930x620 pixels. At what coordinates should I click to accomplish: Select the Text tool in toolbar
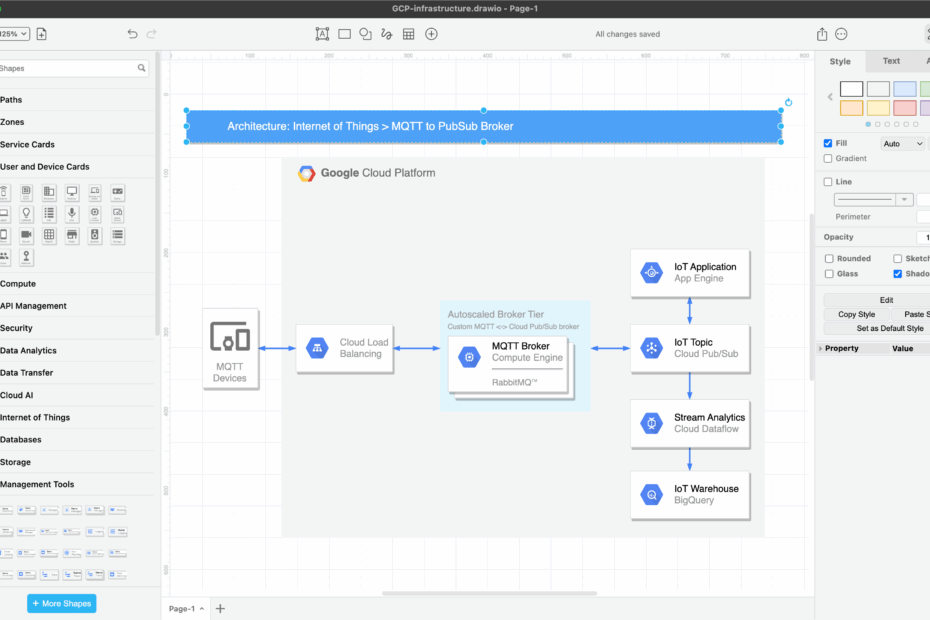(x=322, y=34)
